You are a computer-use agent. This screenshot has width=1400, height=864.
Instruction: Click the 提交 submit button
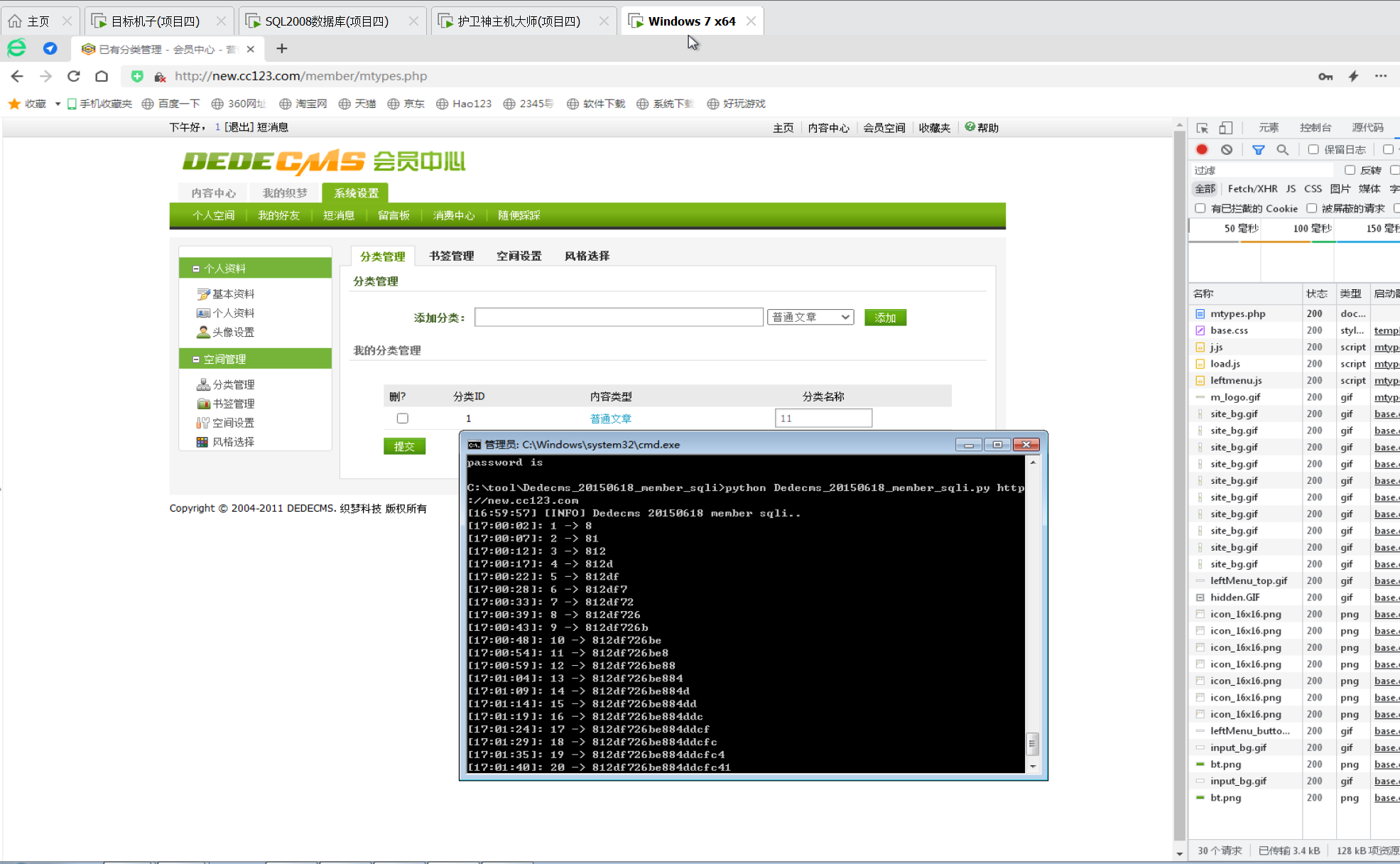click(x=404, y=446)
